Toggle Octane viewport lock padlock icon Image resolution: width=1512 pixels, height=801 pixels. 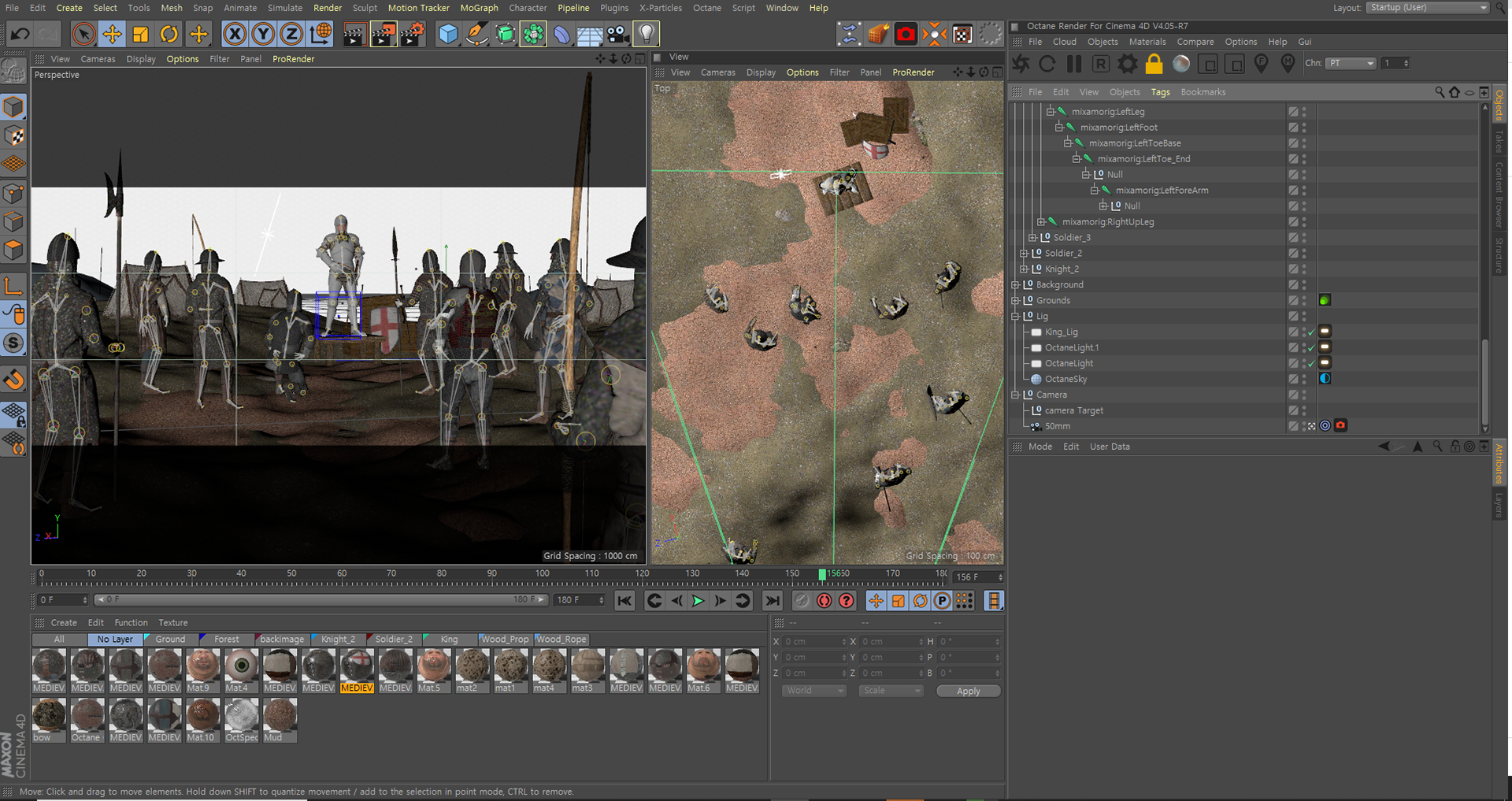(x=1154, y=64)
